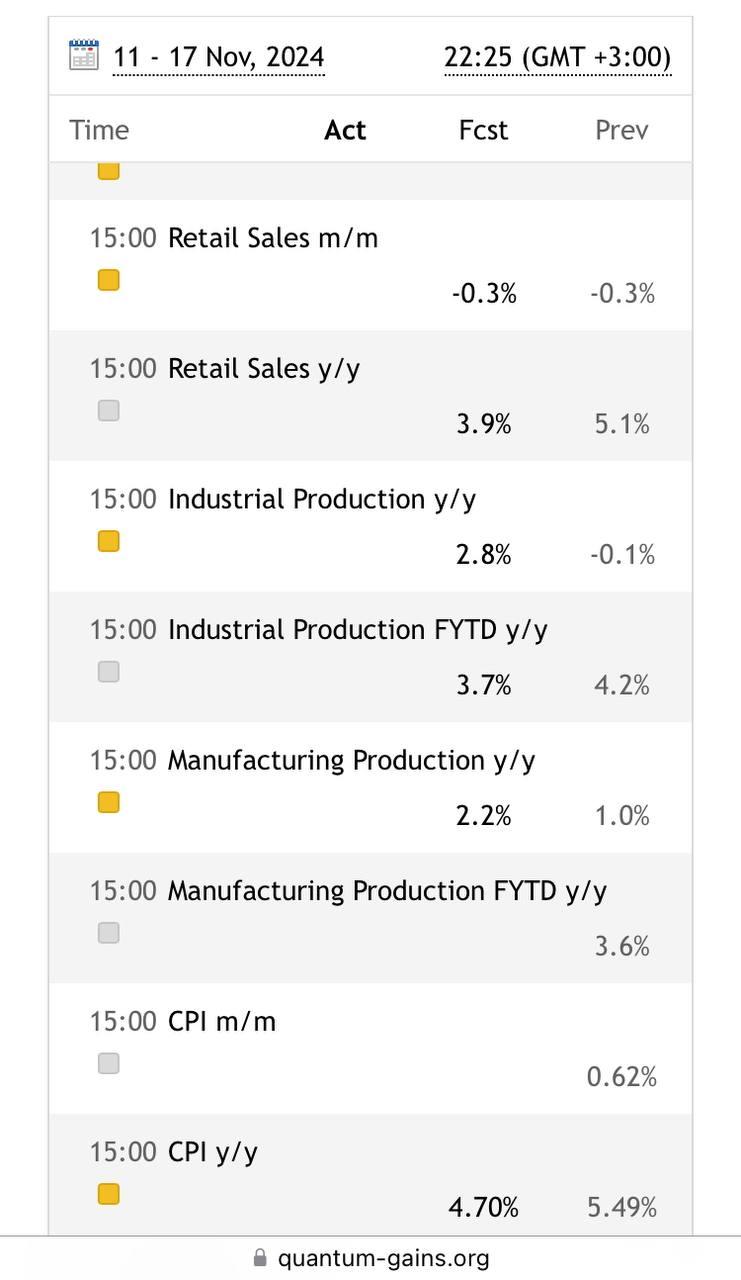
Task: Select the Fcst column header
Action: (483, 130)
